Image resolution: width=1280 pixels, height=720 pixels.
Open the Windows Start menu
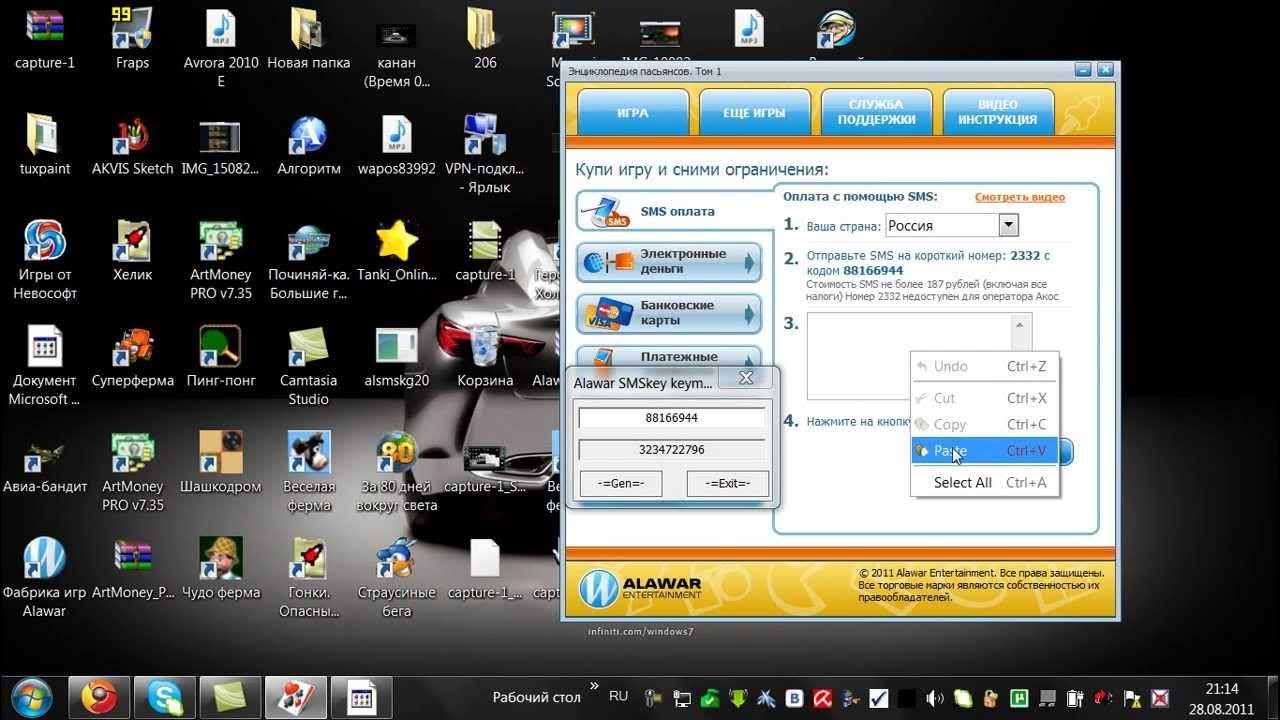pos(32,697)
